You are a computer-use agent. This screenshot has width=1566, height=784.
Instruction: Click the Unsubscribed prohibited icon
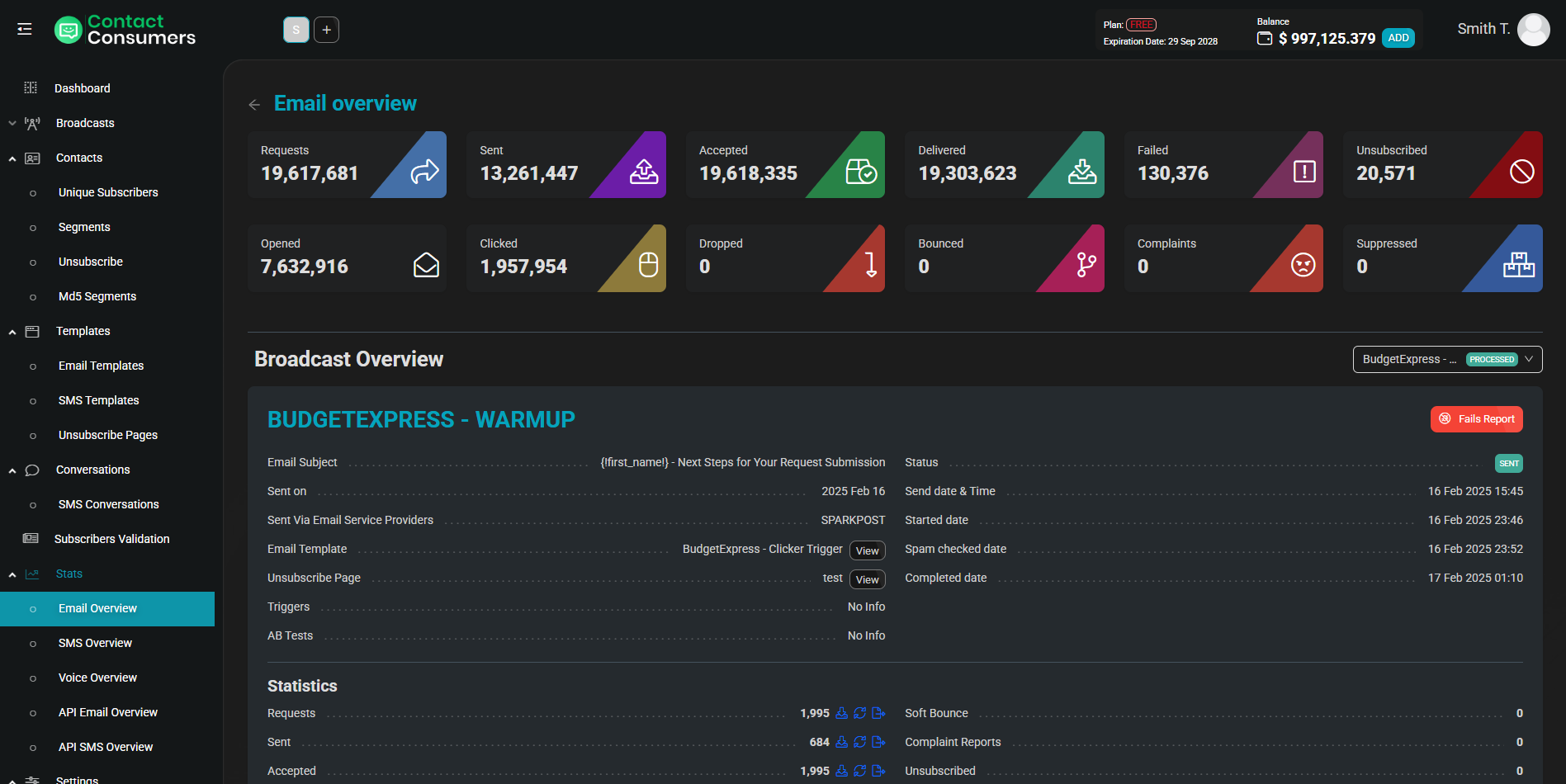click(x=1522, y=172)
